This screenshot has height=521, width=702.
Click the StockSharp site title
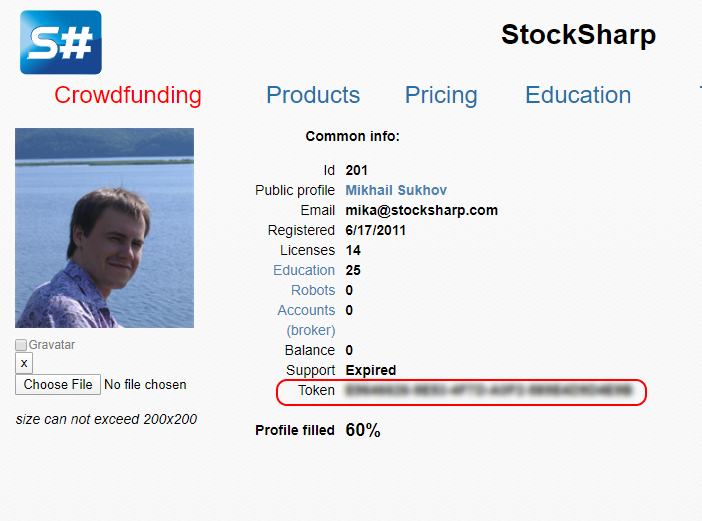pos(578,35)
